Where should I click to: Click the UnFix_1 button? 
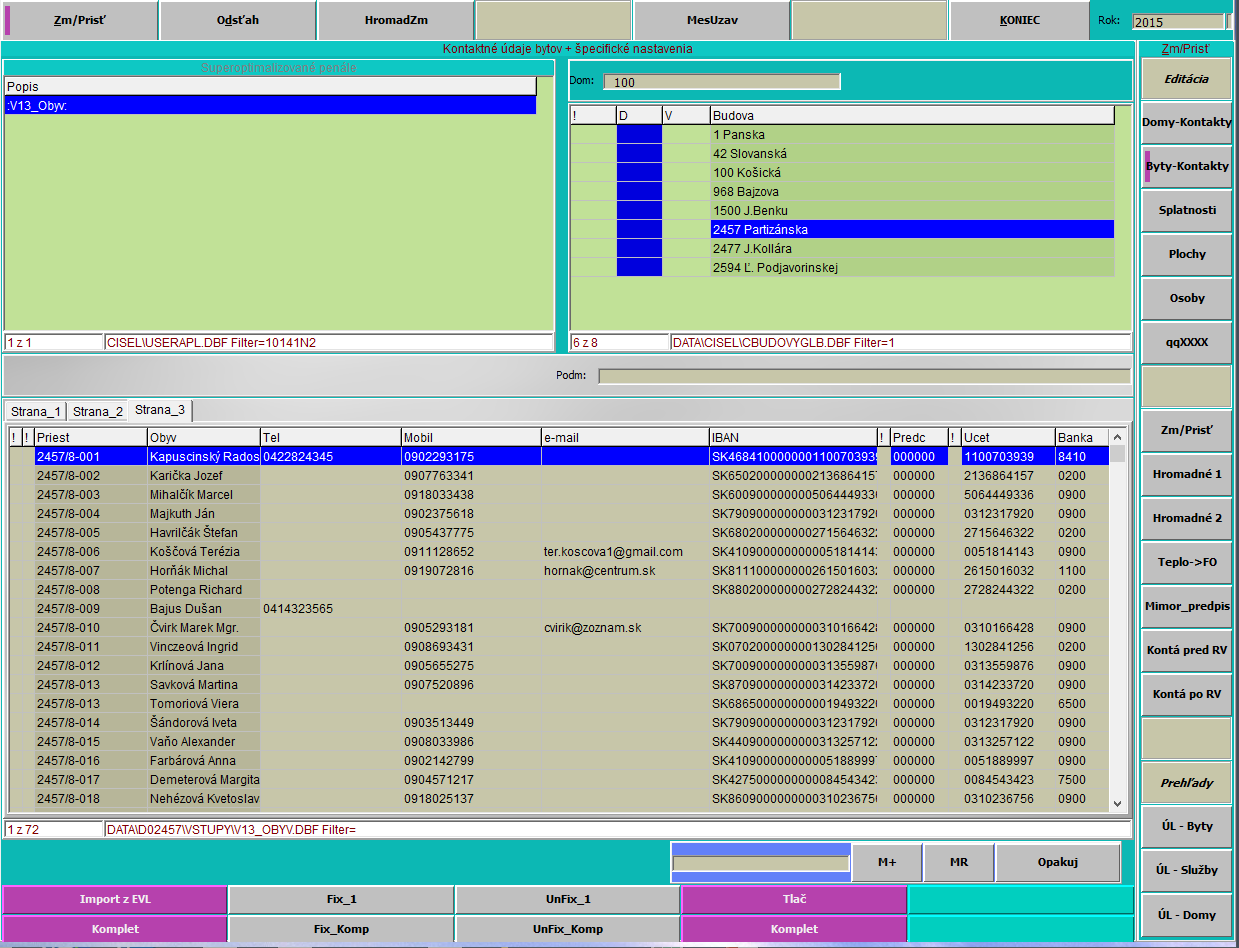pyautogui.click(x=567, y=899)
